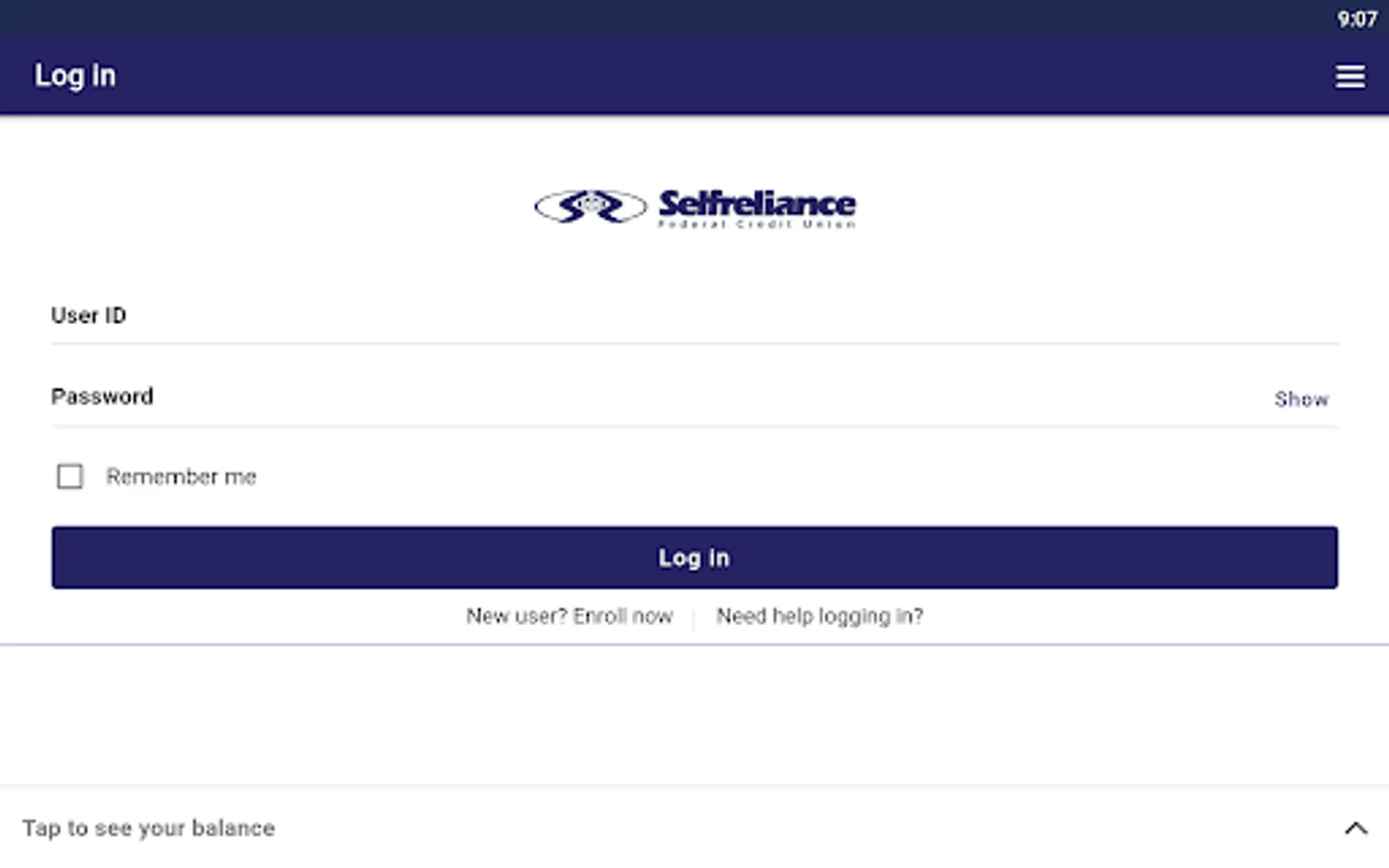Viewport: 1389px width, 868px height.
Task: Click the Log in button
Action: pos(694,557)
